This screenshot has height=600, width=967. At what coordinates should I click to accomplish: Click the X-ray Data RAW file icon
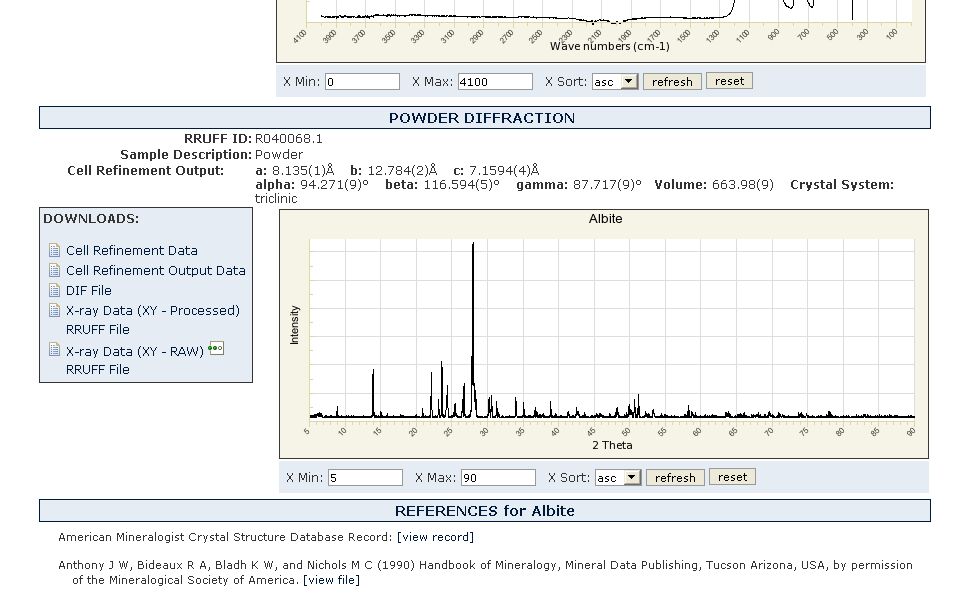click(x=55, y=351)
